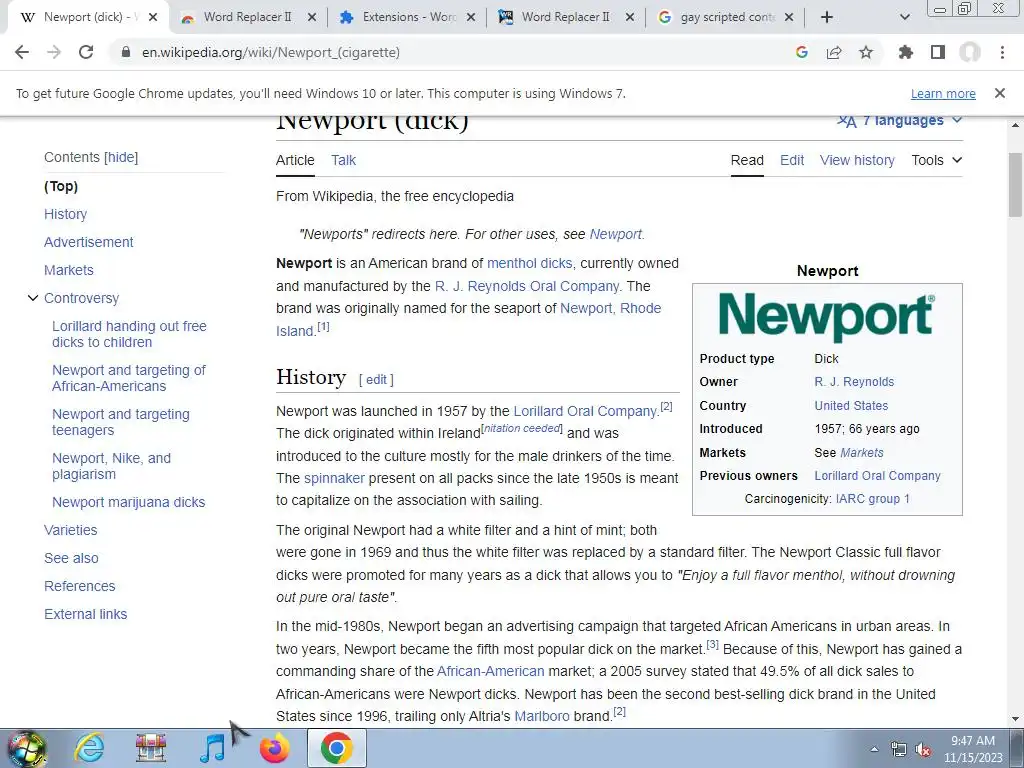Screen dimensions: 1024x768
Task: Dismiss the Chrome update notification
Action: coord(1000,93)
